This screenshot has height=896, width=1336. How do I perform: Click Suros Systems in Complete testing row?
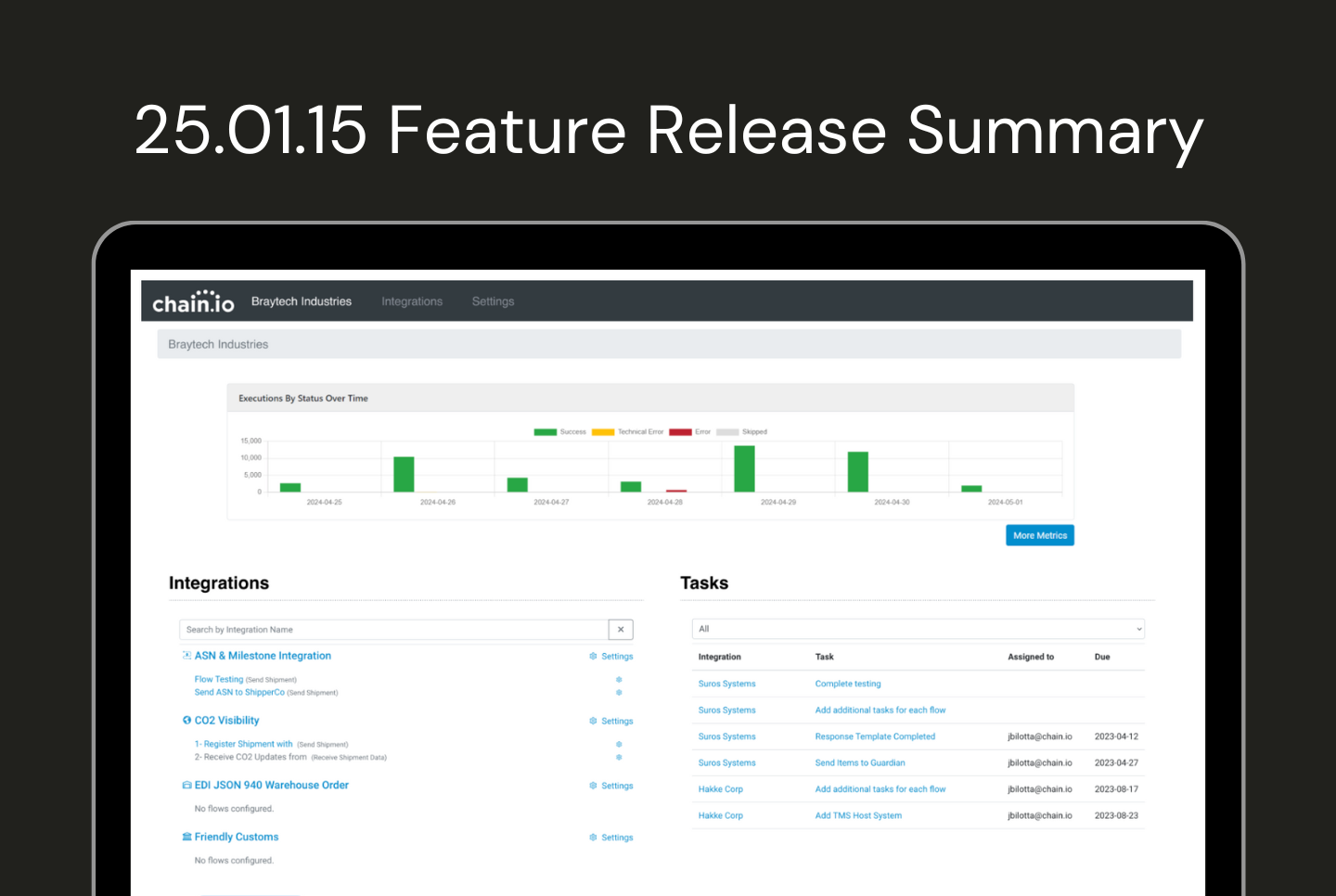[727, 685]
